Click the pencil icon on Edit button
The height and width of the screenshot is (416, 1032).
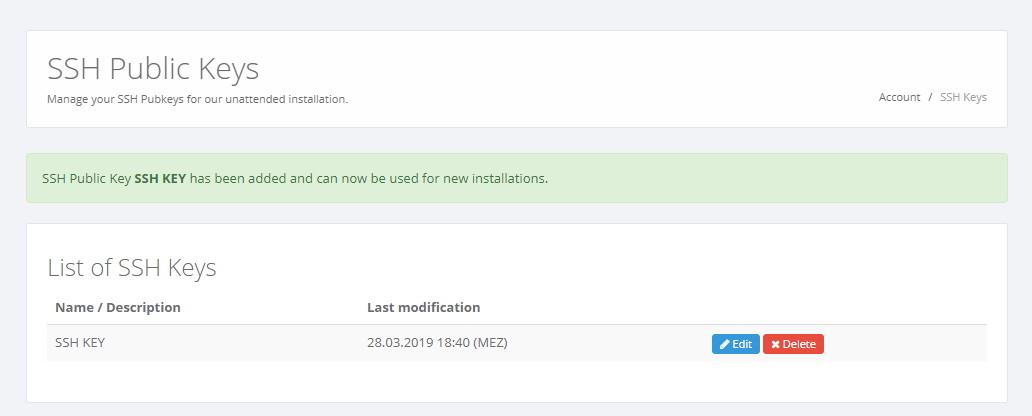pos(725,344)
